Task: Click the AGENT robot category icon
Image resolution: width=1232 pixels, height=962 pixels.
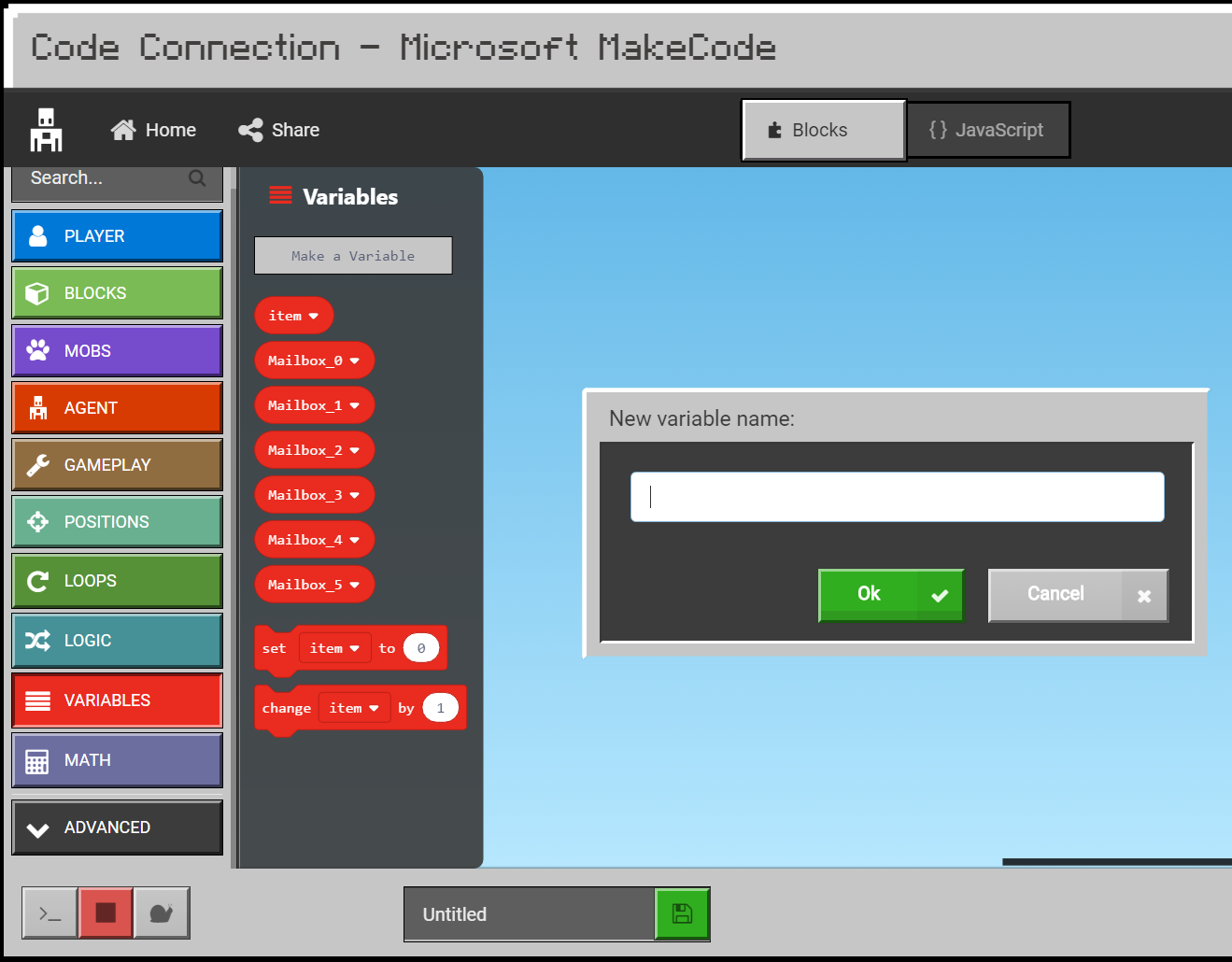Action: [x=37, y=408]
